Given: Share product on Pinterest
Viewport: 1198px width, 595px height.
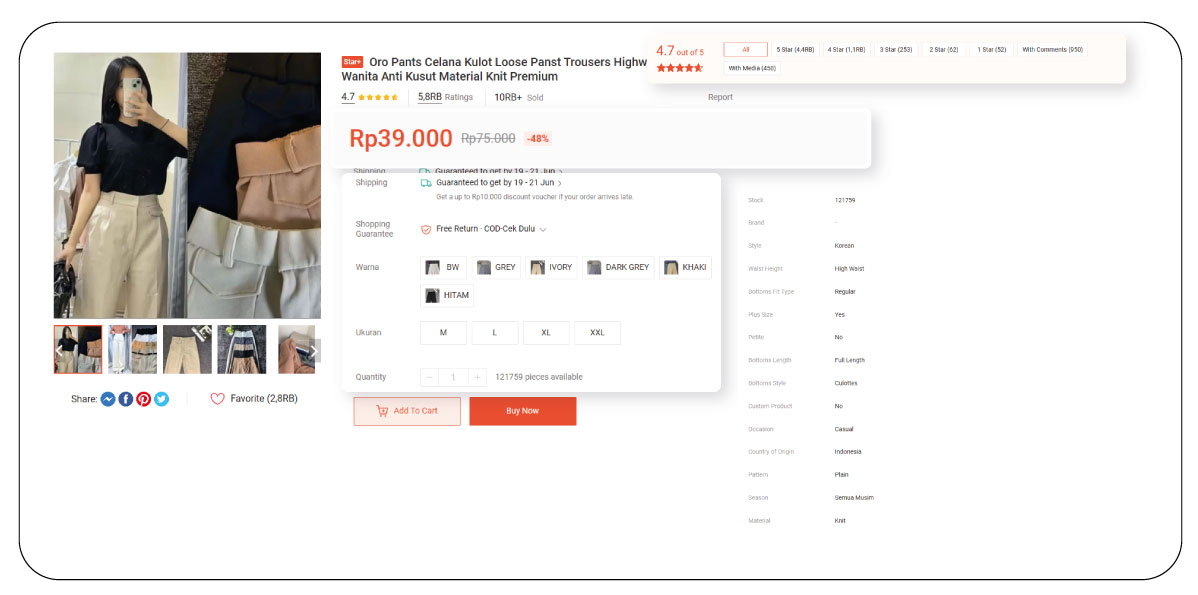Looking at the screenshot, I should coord(144,399).
